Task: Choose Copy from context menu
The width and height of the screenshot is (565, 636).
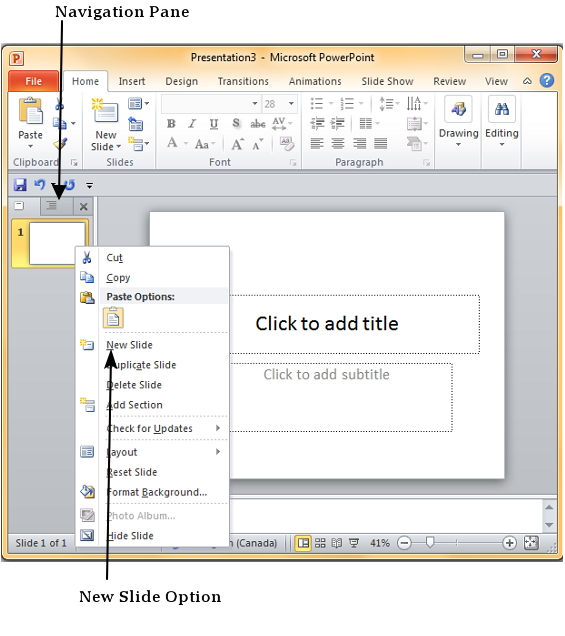Action: coord(153,277)
